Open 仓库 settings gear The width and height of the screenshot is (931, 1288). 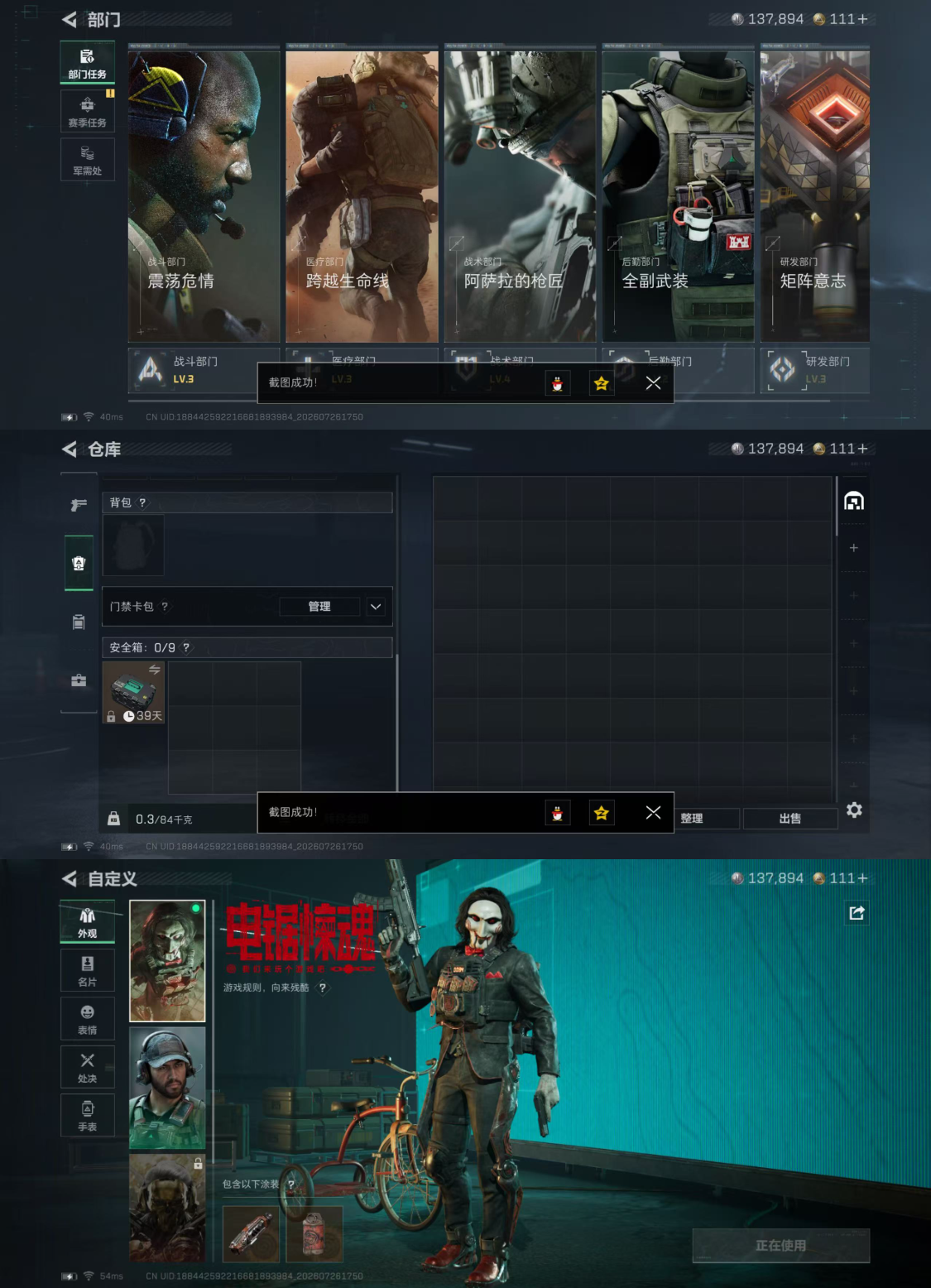click(854, 810)
